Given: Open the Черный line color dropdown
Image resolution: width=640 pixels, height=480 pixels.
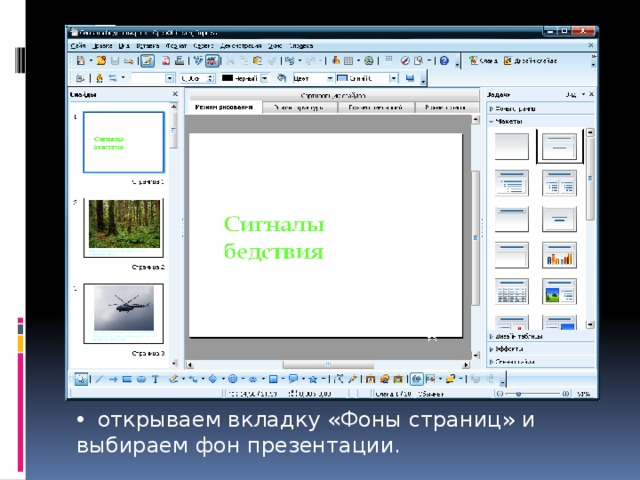Looking at the screenshot, I should [265, 78].
